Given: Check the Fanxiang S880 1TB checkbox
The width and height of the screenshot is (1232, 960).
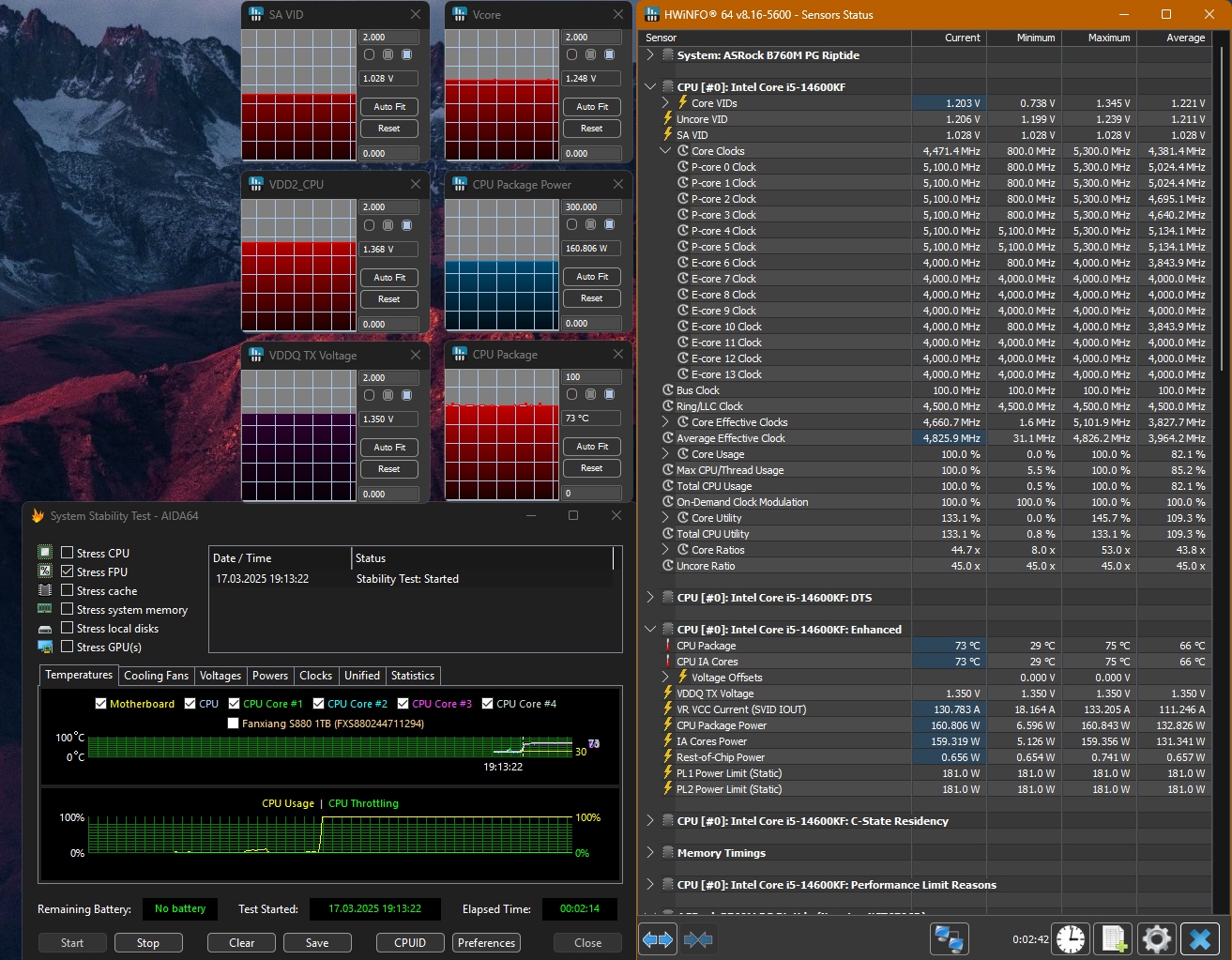Looking at the screenshot, I should [233, 724].
